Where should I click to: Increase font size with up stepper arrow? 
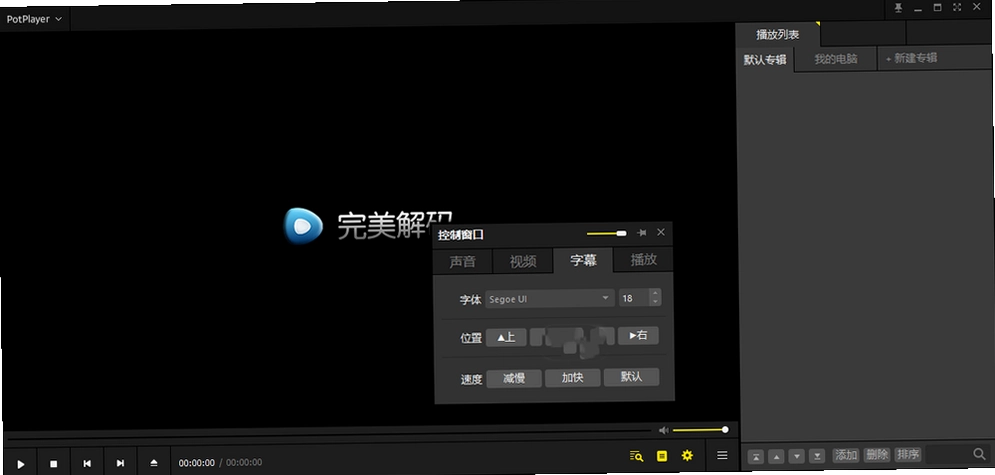(656, 293)
